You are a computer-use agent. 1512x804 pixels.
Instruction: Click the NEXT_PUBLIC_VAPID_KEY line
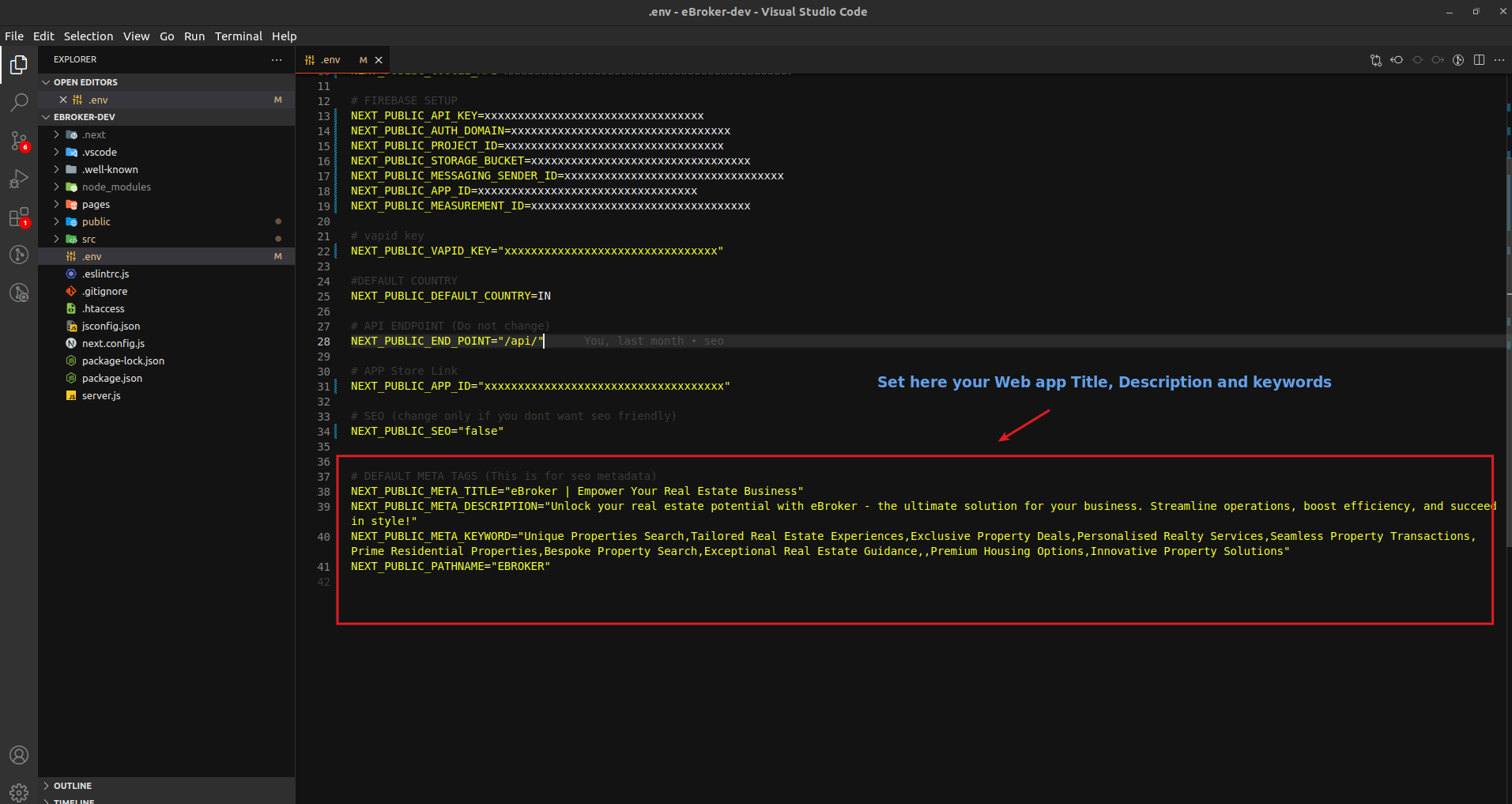click(x=537, y=251)
